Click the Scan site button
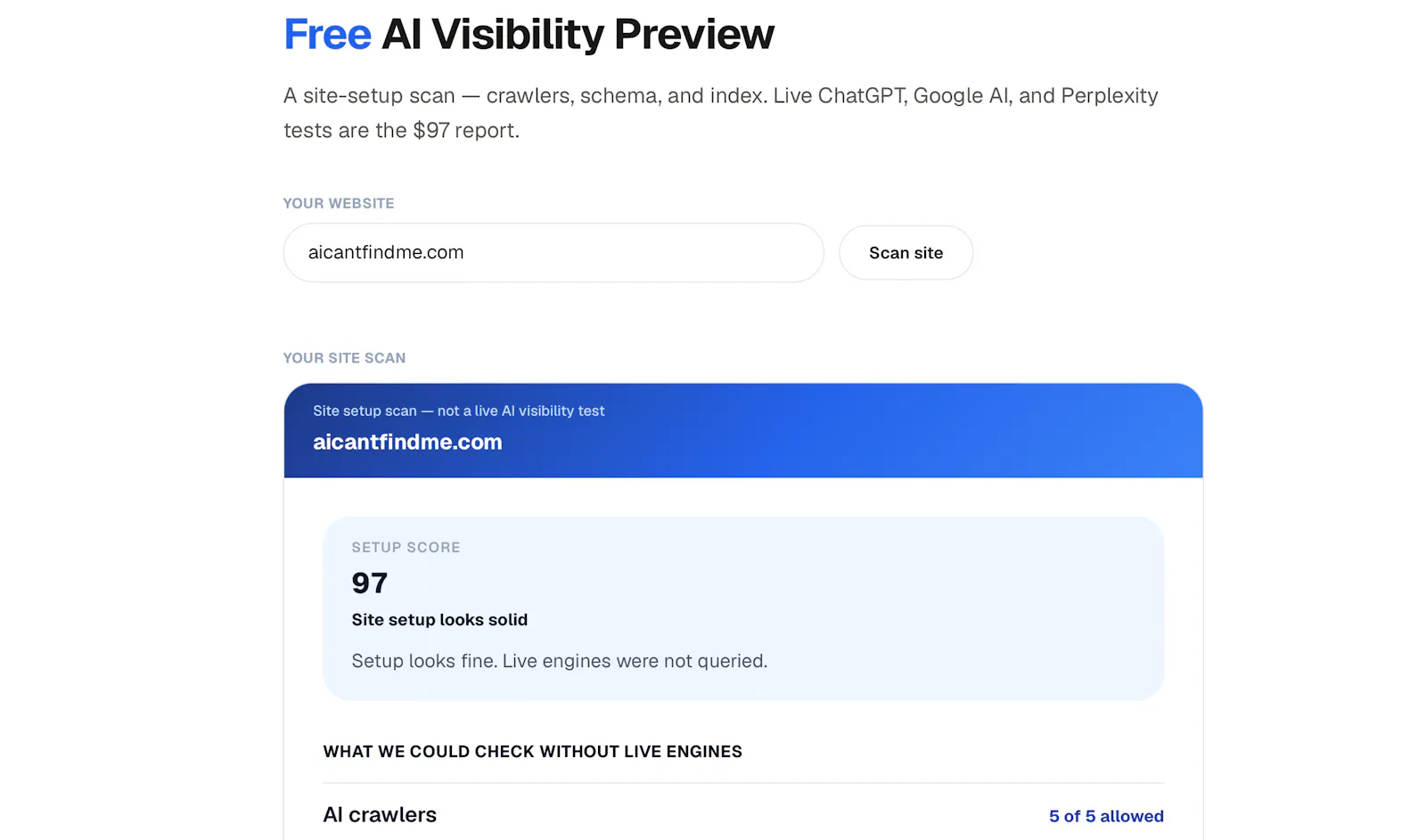Viewport: 1426px width, 840px height. [906, 253]
